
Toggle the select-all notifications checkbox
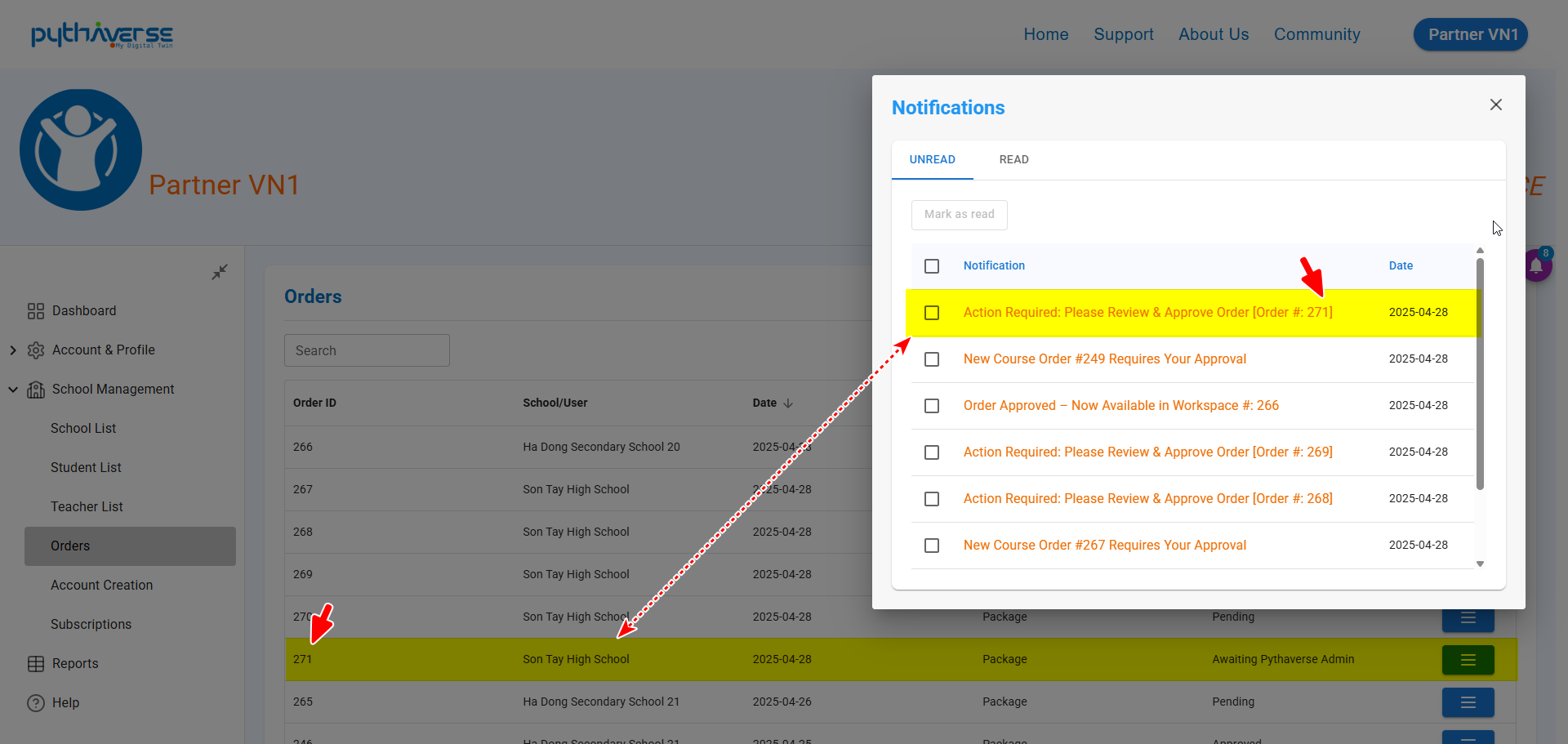pyautogui.click(x=932, y=266)
